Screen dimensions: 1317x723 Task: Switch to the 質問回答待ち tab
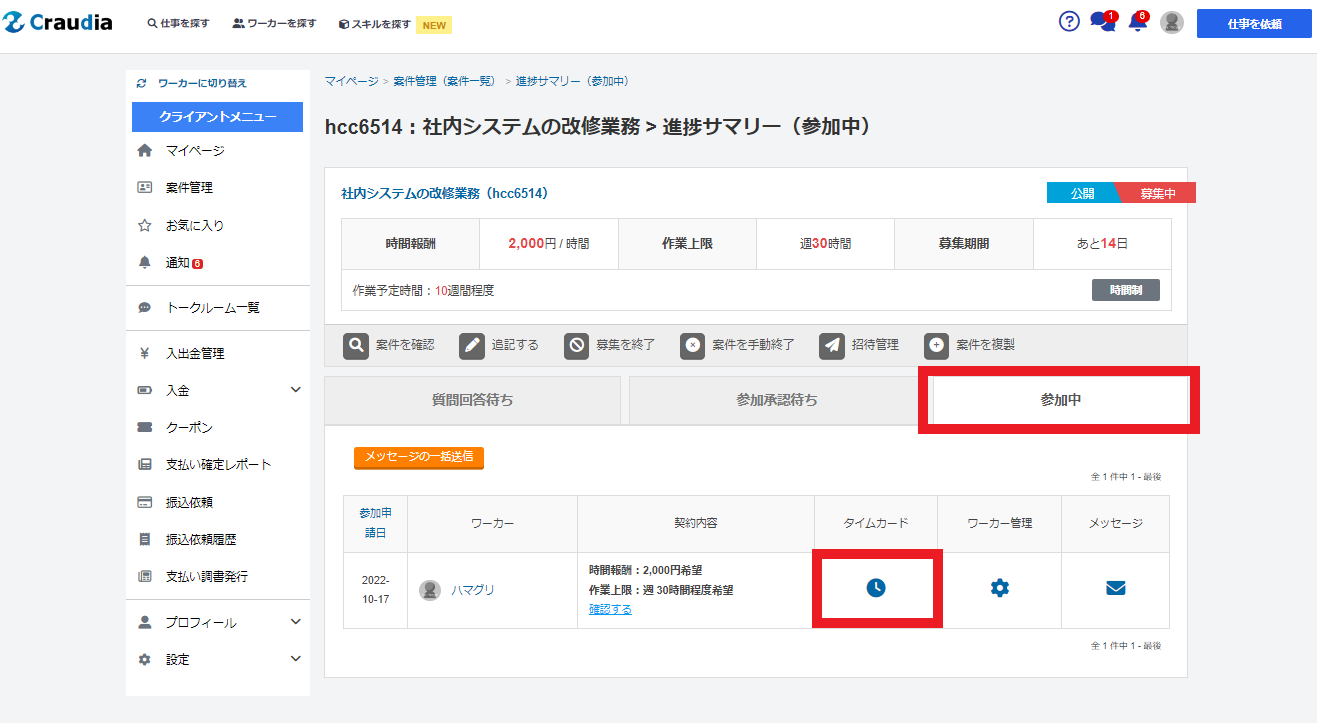click(x=472, y=400)
